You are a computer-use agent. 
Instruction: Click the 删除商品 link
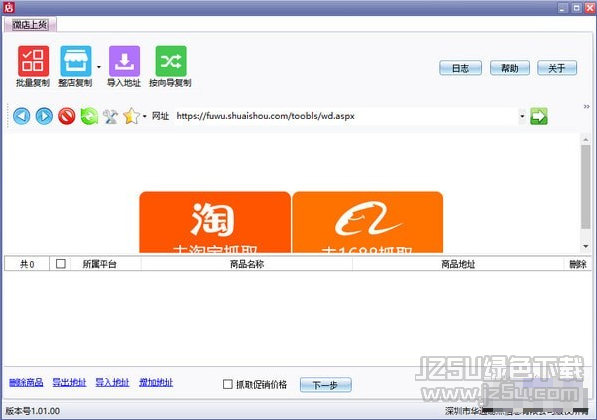coord(26,382)
